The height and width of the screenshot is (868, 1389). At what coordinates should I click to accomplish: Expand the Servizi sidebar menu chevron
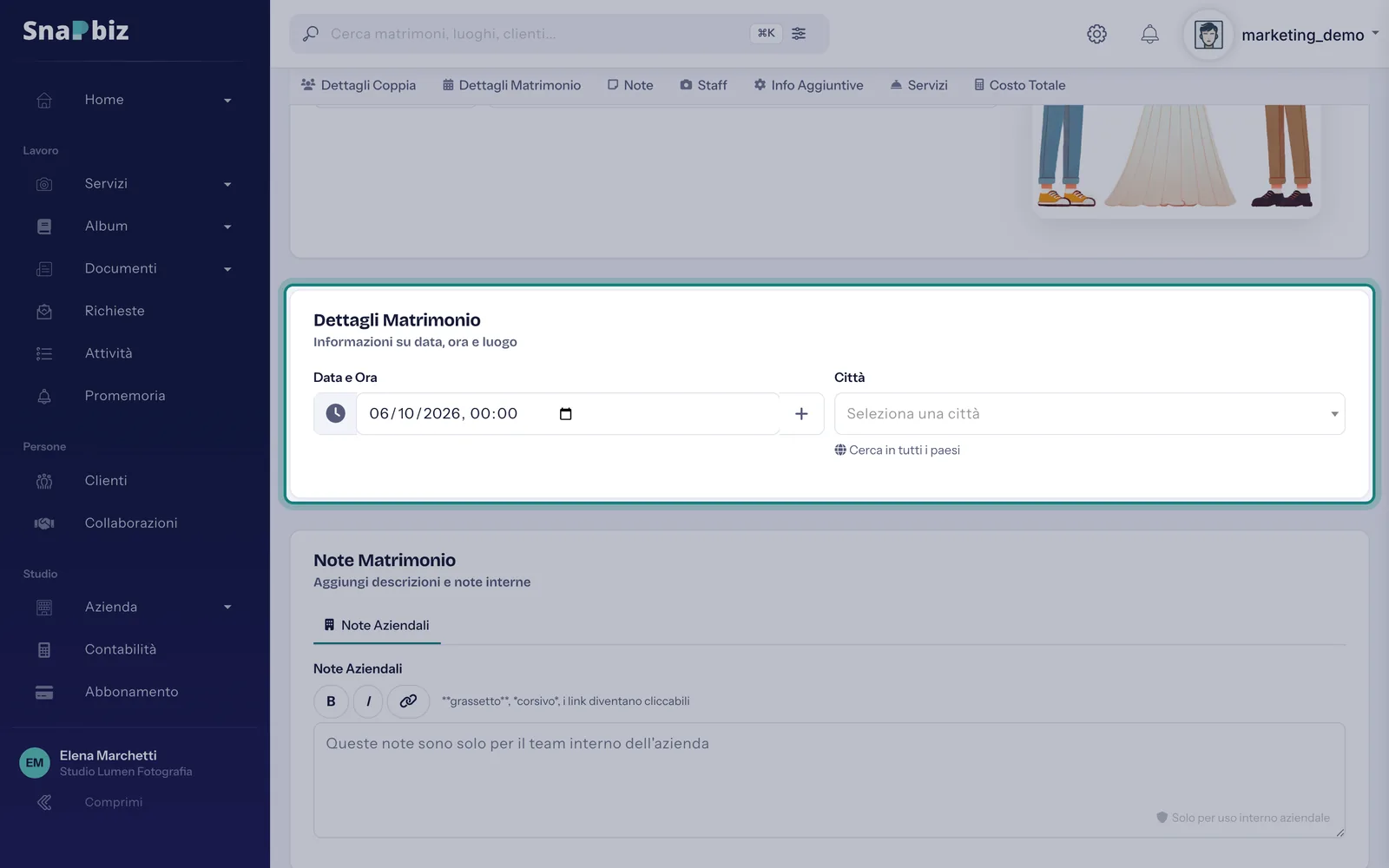click(227, 185)
